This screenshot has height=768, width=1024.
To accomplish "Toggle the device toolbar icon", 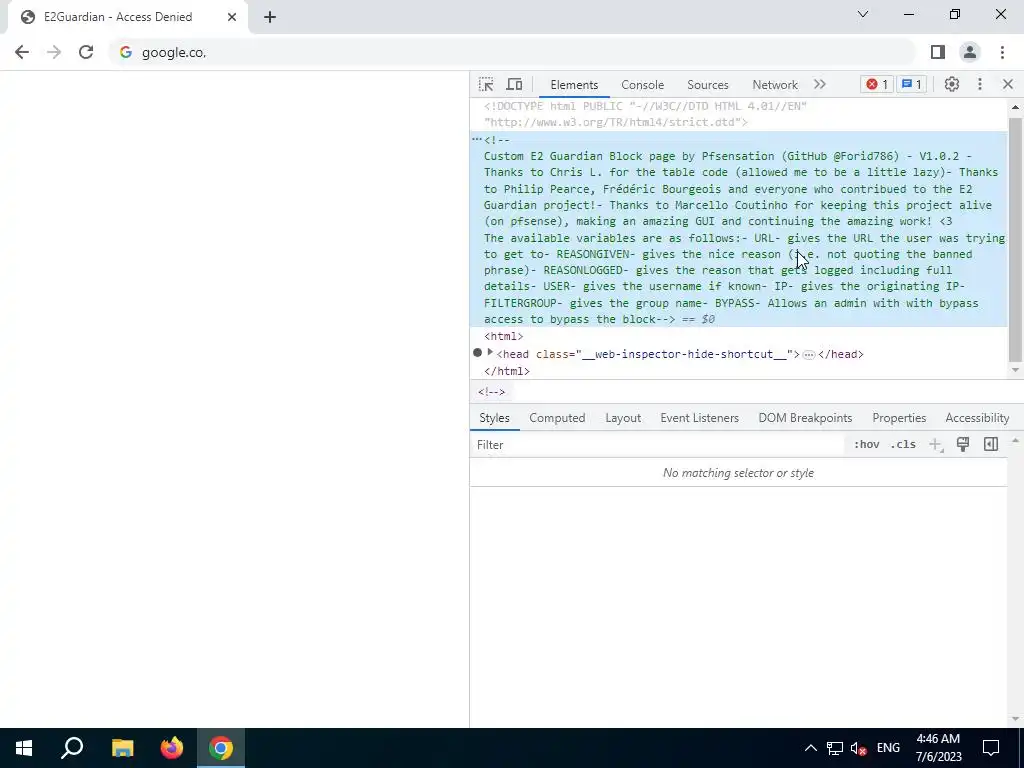I will [515, 84].
